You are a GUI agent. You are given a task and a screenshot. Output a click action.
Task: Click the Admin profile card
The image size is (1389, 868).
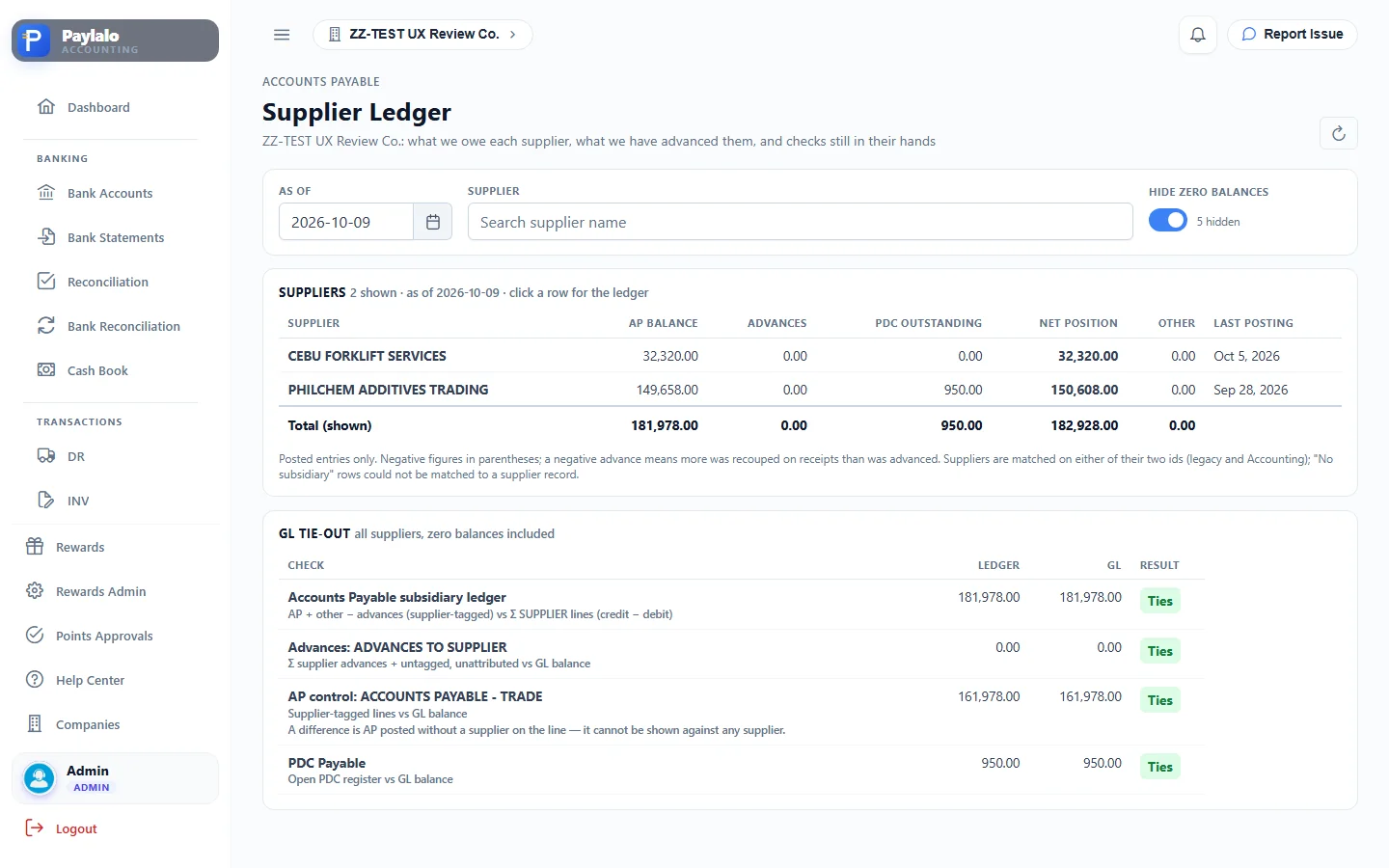pos(116,778)
